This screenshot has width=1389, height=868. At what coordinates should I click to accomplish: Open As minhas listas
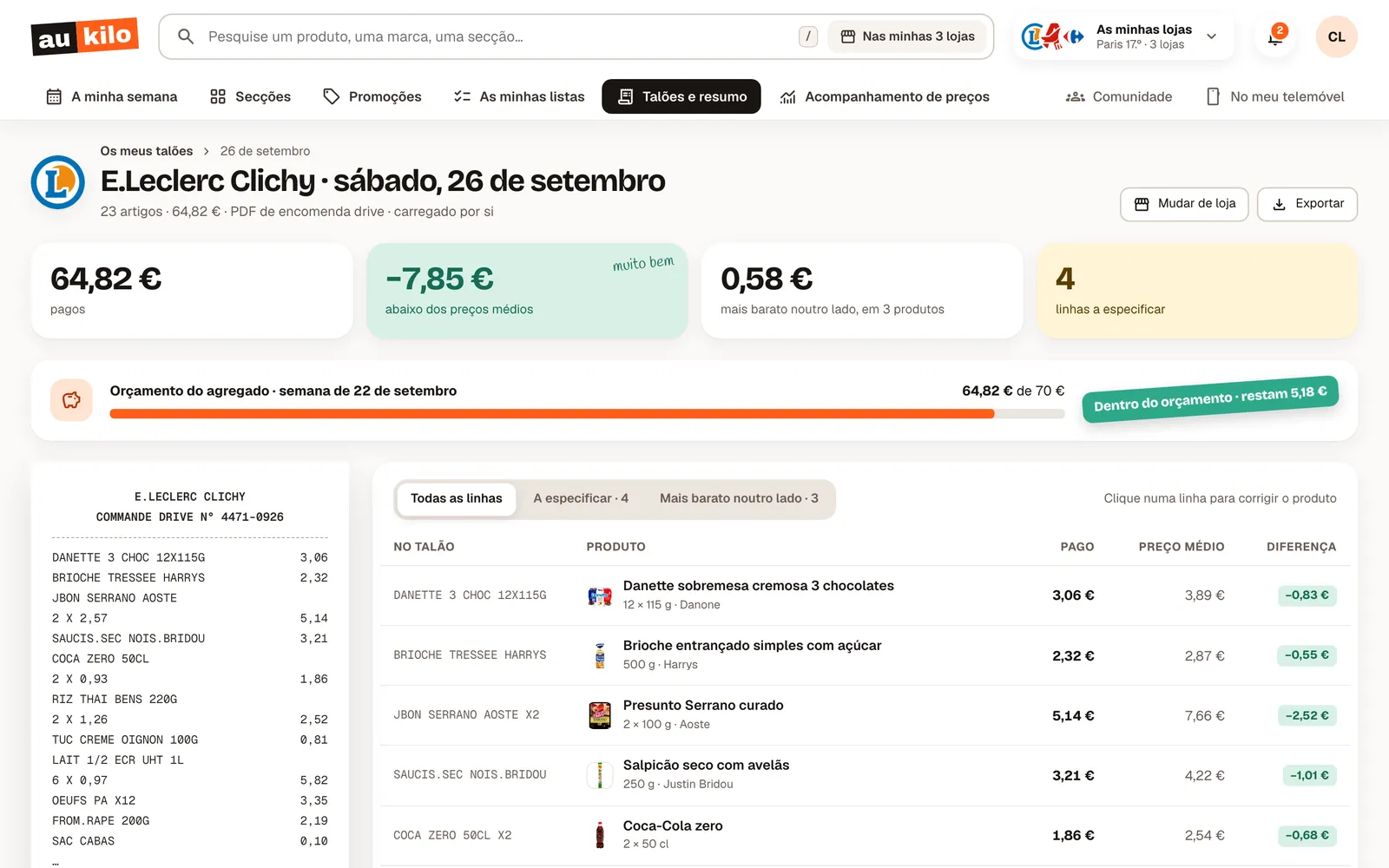click(519, 96)
